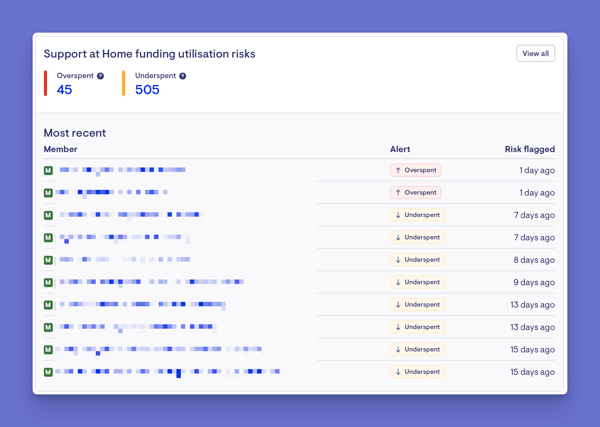This screenshot has height=427, width=600.
Task: Click the Alert column header
Action: click(x=400, y=149)
